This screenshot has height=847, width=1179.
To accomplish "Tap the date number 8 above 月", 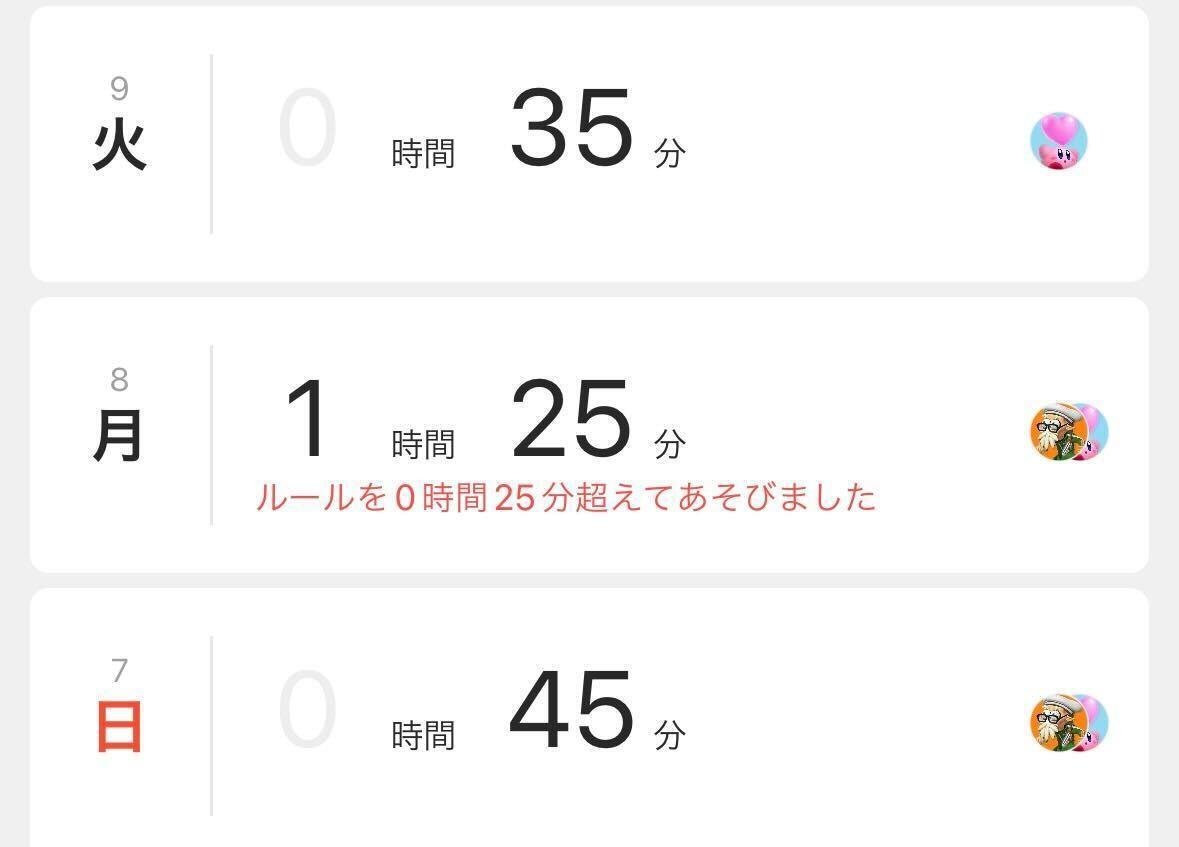I will (x=119, y=379).
